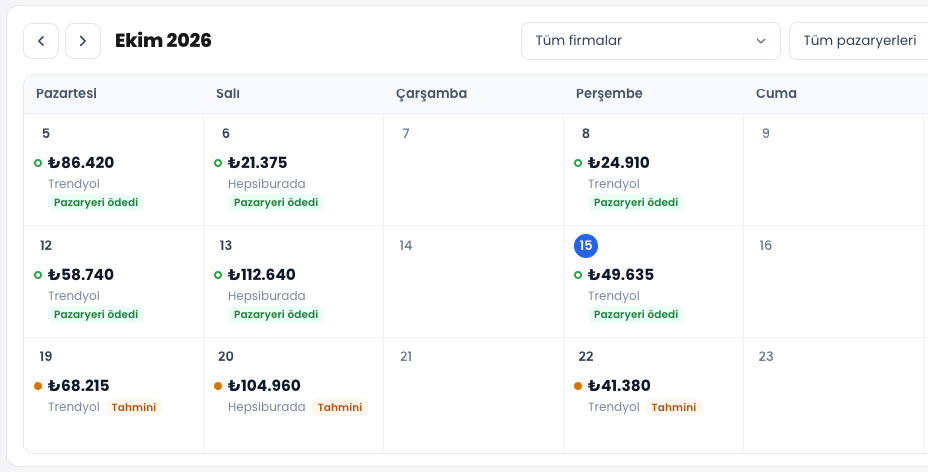
Task: Select calendar day 7
Action: (405, 134)
